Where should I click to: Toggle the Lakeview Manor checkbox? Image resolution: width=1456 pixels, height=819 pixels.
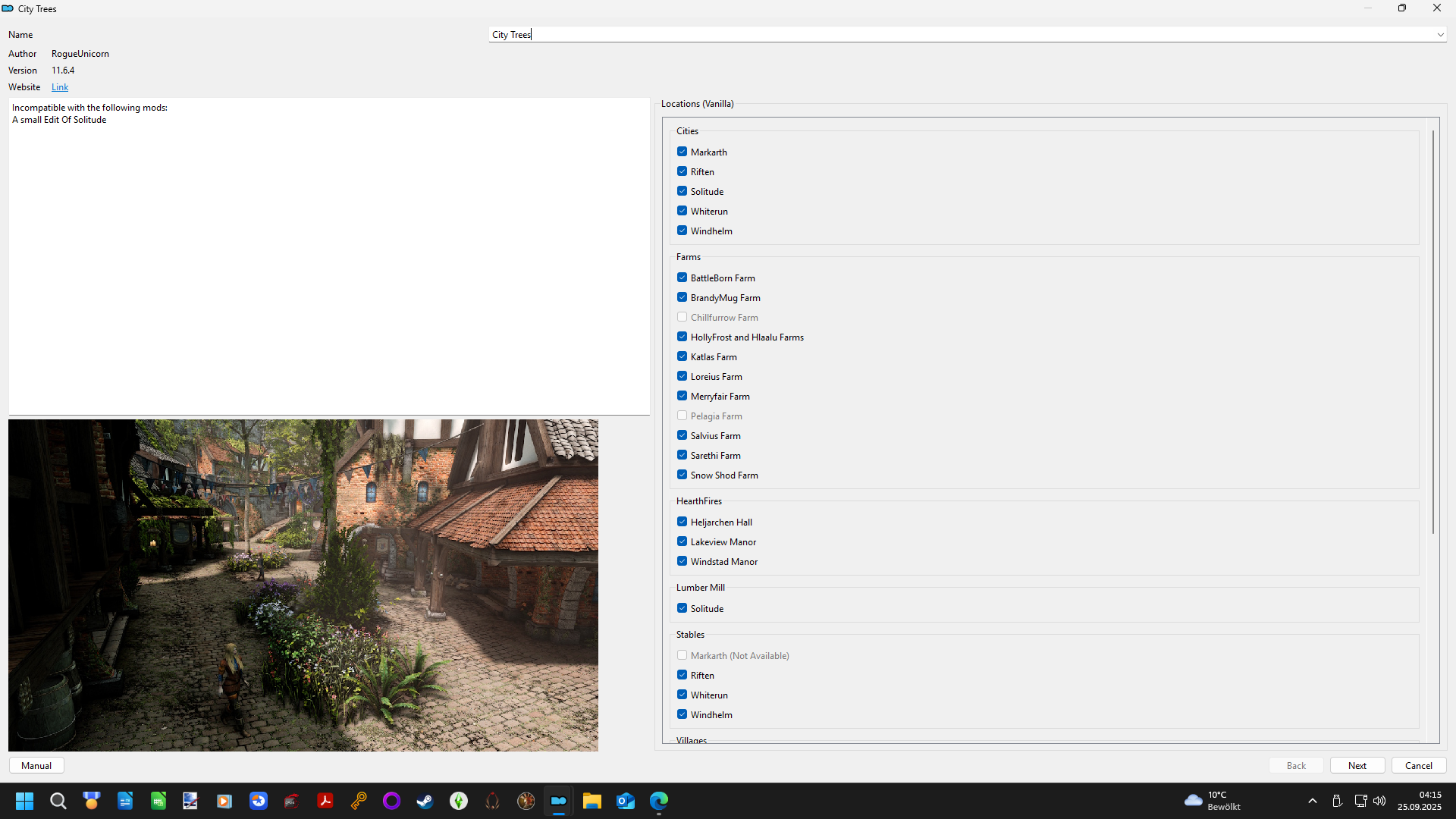[682, 541]
